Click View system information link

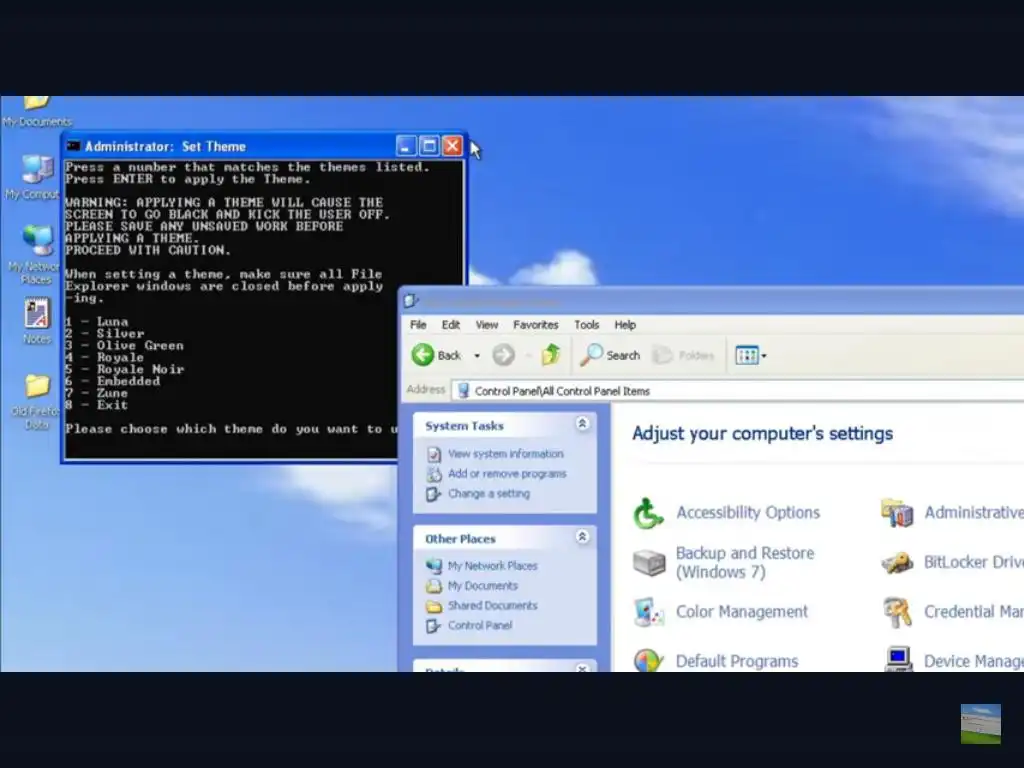pos(505,453)
